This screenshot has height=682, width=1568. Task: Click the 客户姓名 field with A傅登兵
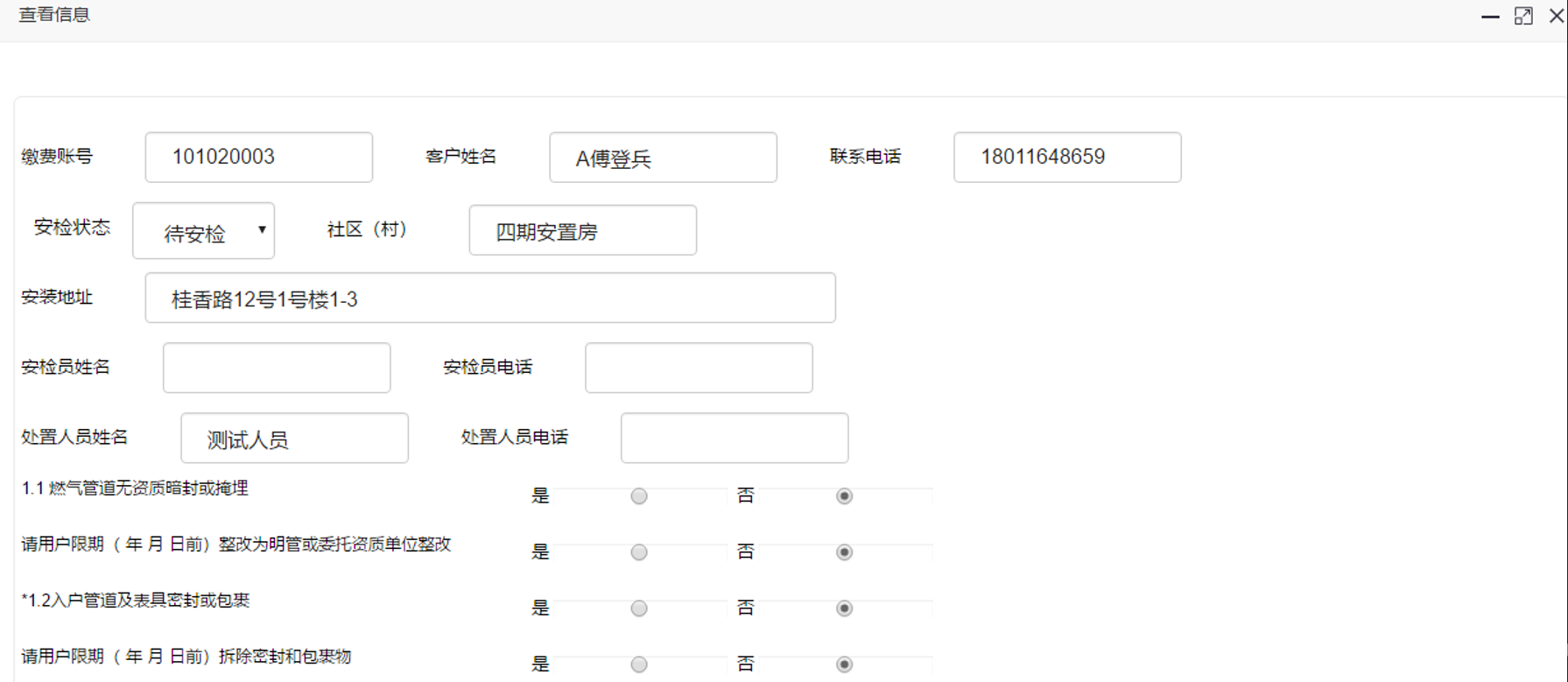pos(663,158)
